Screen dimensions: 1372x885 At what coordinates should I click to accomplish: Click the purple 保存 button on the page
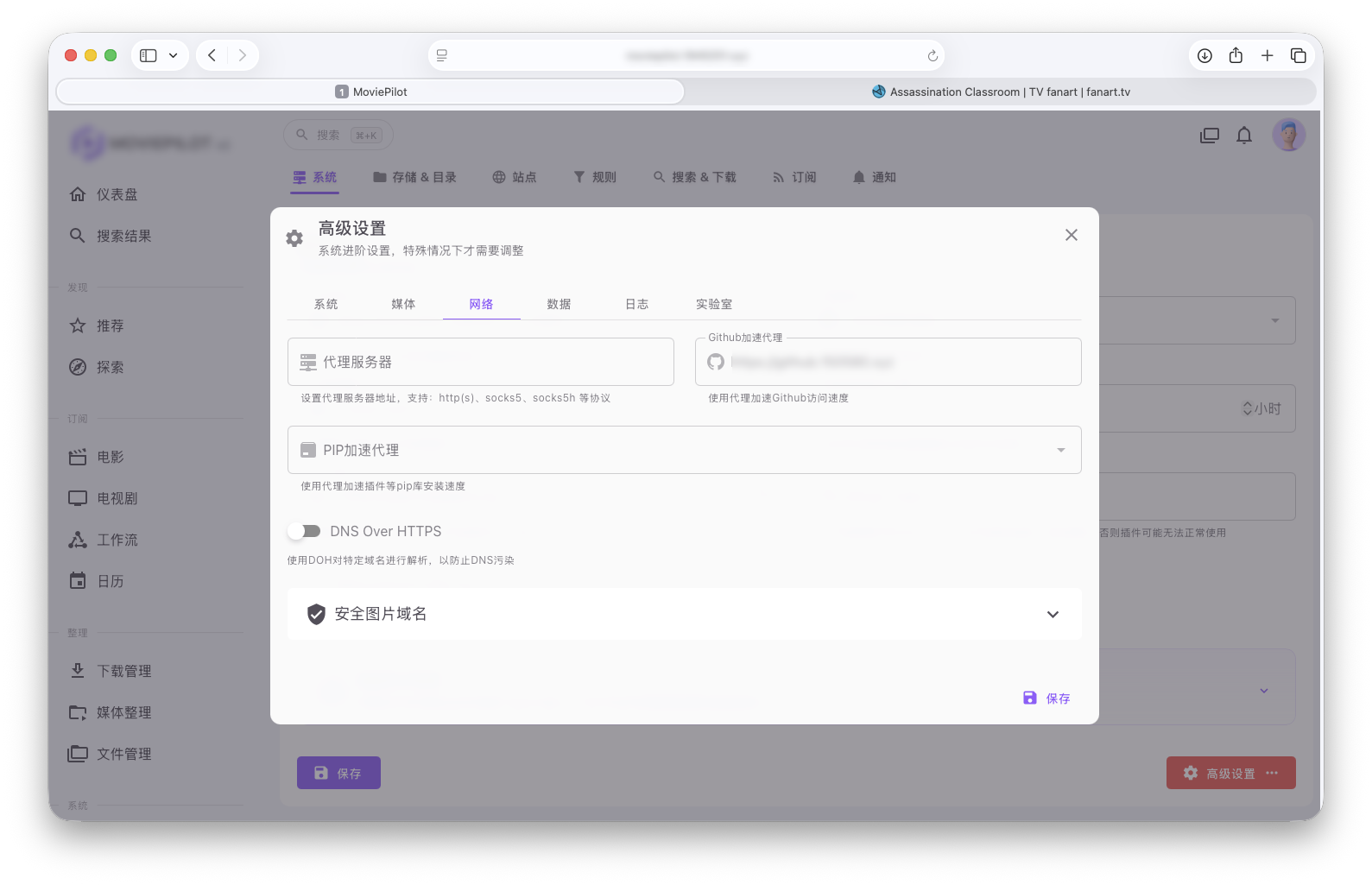[x=338, y=773]
